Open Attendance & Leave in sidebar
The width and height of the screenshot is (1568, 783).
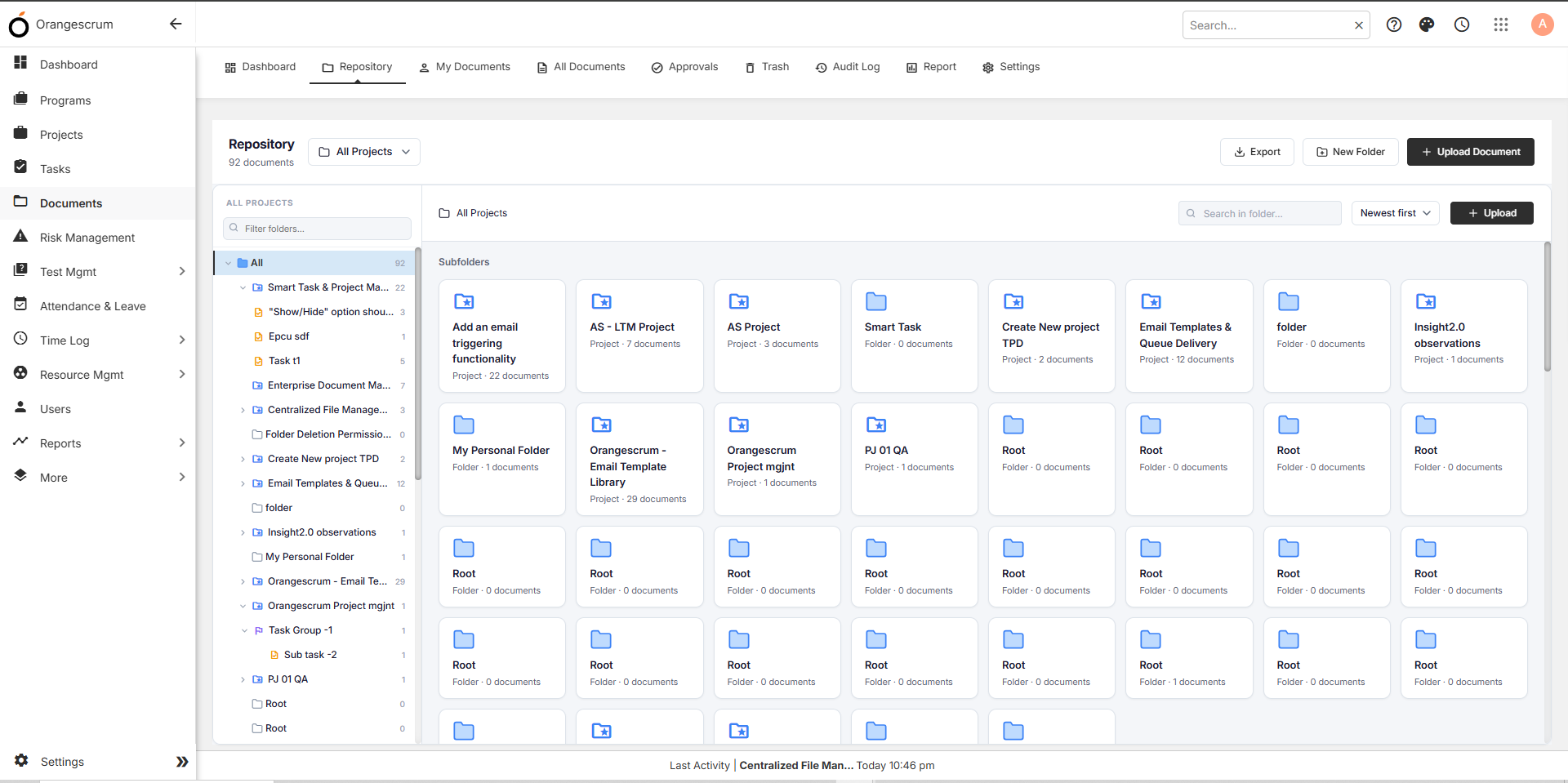click(x=98, y=306)
